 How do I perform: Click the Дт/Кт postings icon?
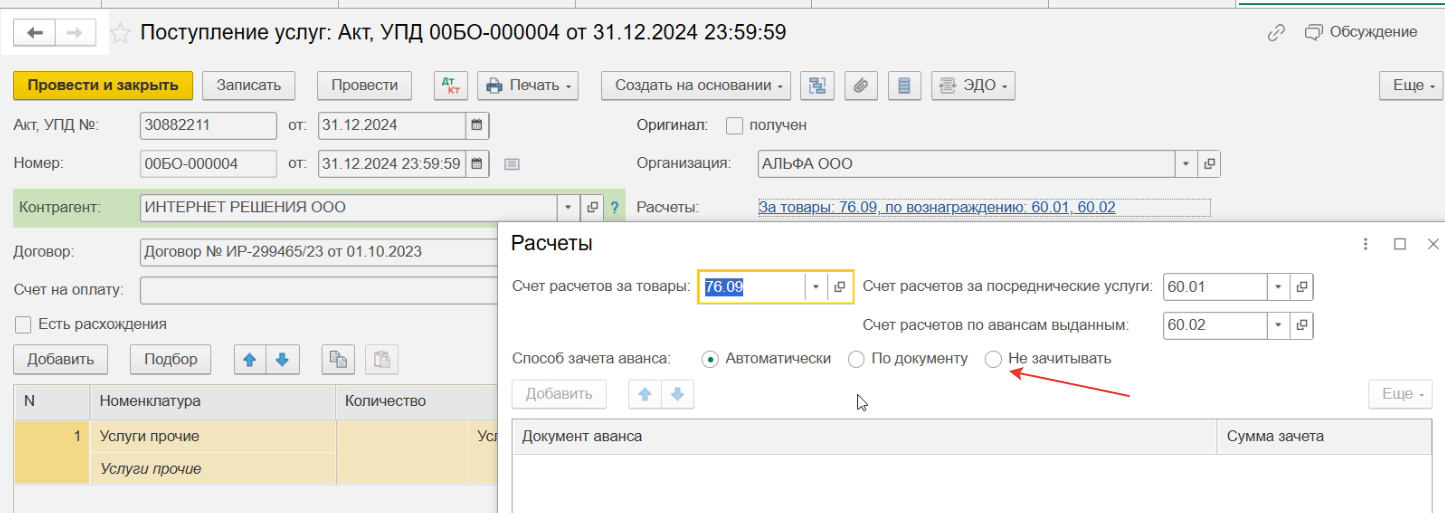[x=450, y=86]
